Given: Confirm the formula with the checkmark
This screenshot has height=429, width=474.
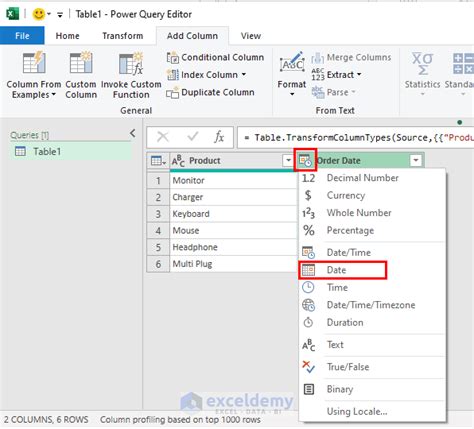Looking at the screenshot, I should 193,136.
